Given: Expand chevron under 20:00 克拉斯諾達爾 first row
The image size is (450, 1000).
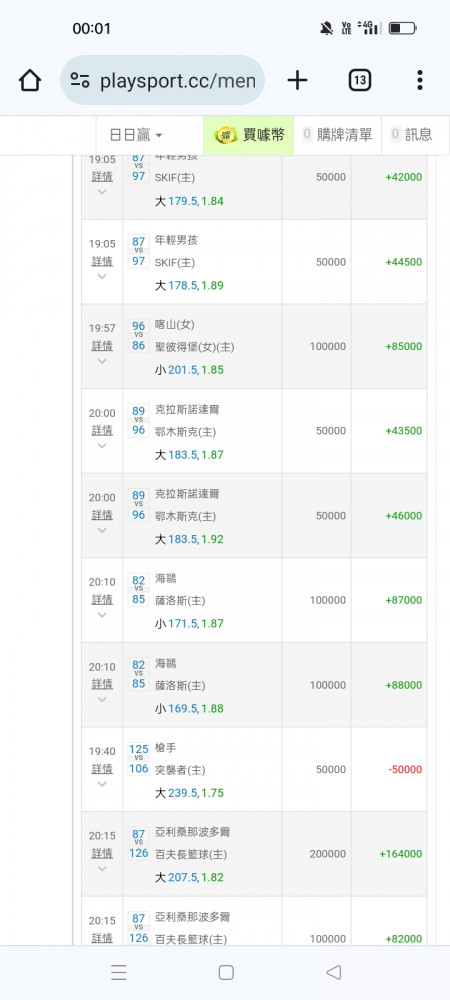Looking at the screenshot, I should click(102, 445).
